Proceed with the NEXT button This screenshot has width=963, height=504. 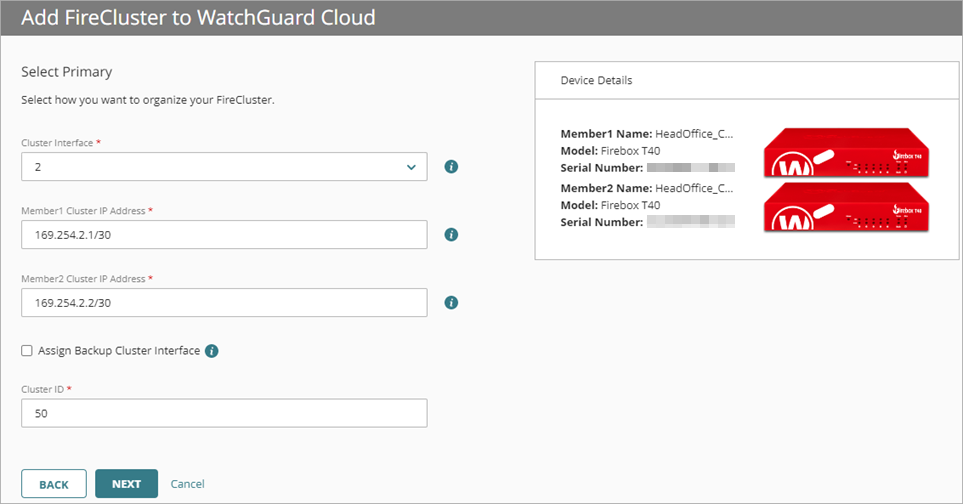pos(126,484)
